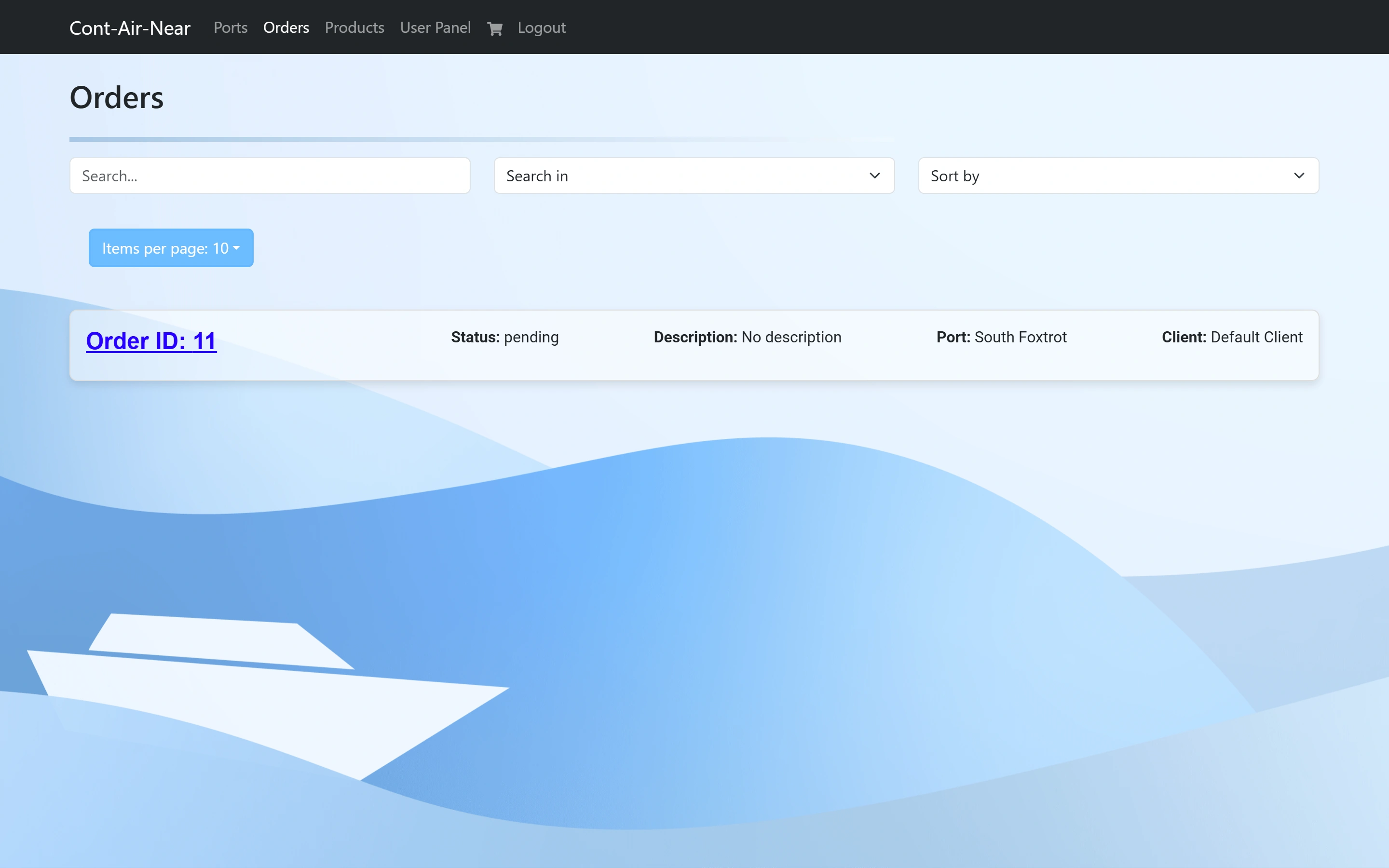The width and height of the screenshot is (1389, 868).
Task: Click Logout in the navbar
Action: click(541, 27)
